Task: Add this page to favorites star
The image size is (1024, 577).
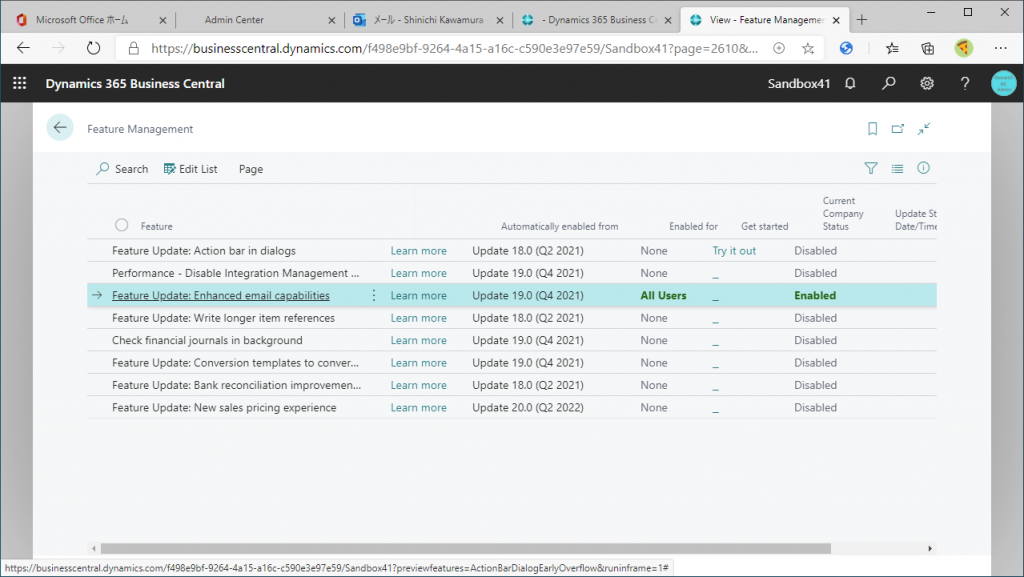Action: point(808,48)
